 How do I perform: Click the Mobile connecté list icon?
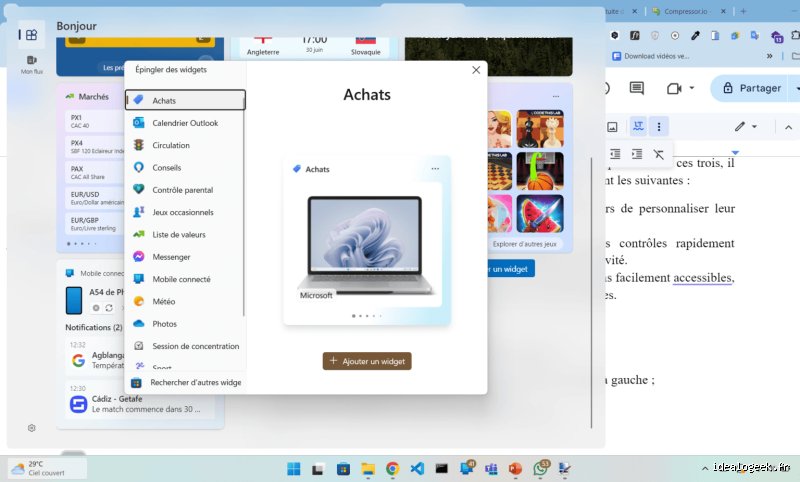pos(139,279)
